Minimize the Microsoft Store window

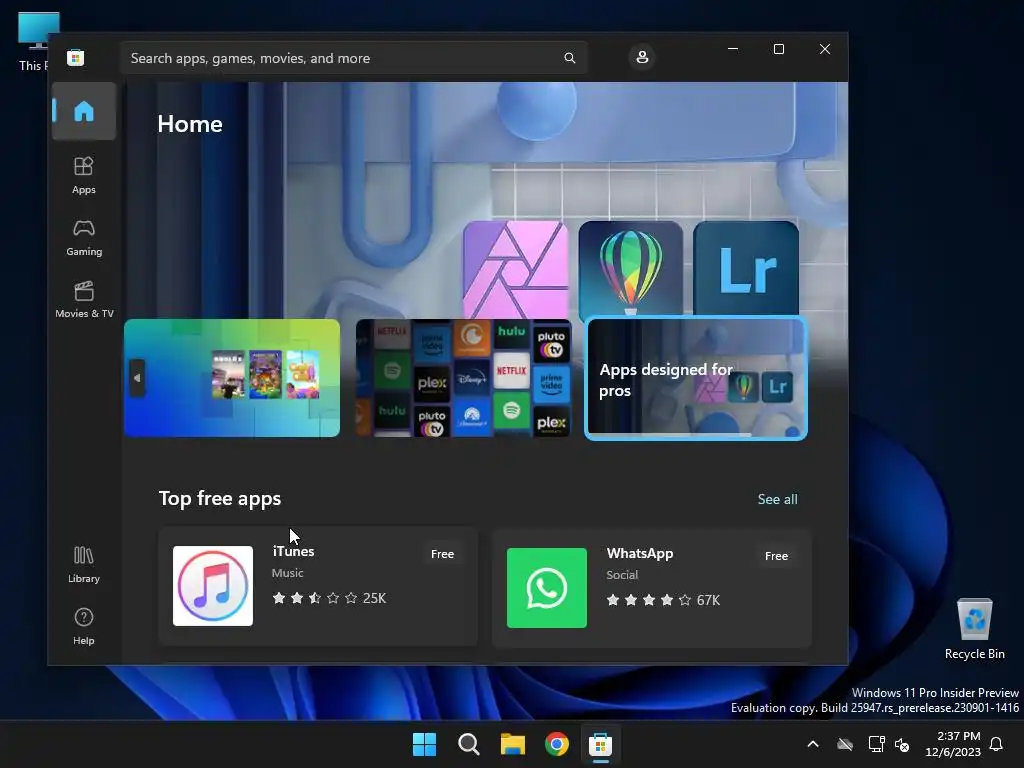tap(733, 49)
